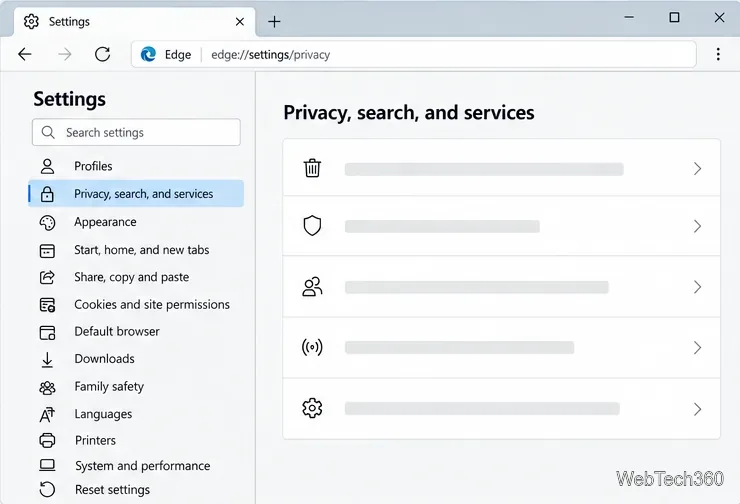Open the three-dot browser menu
Image resolution: width=740 pixels, height=504 pixels.
(x=718, y=54)
